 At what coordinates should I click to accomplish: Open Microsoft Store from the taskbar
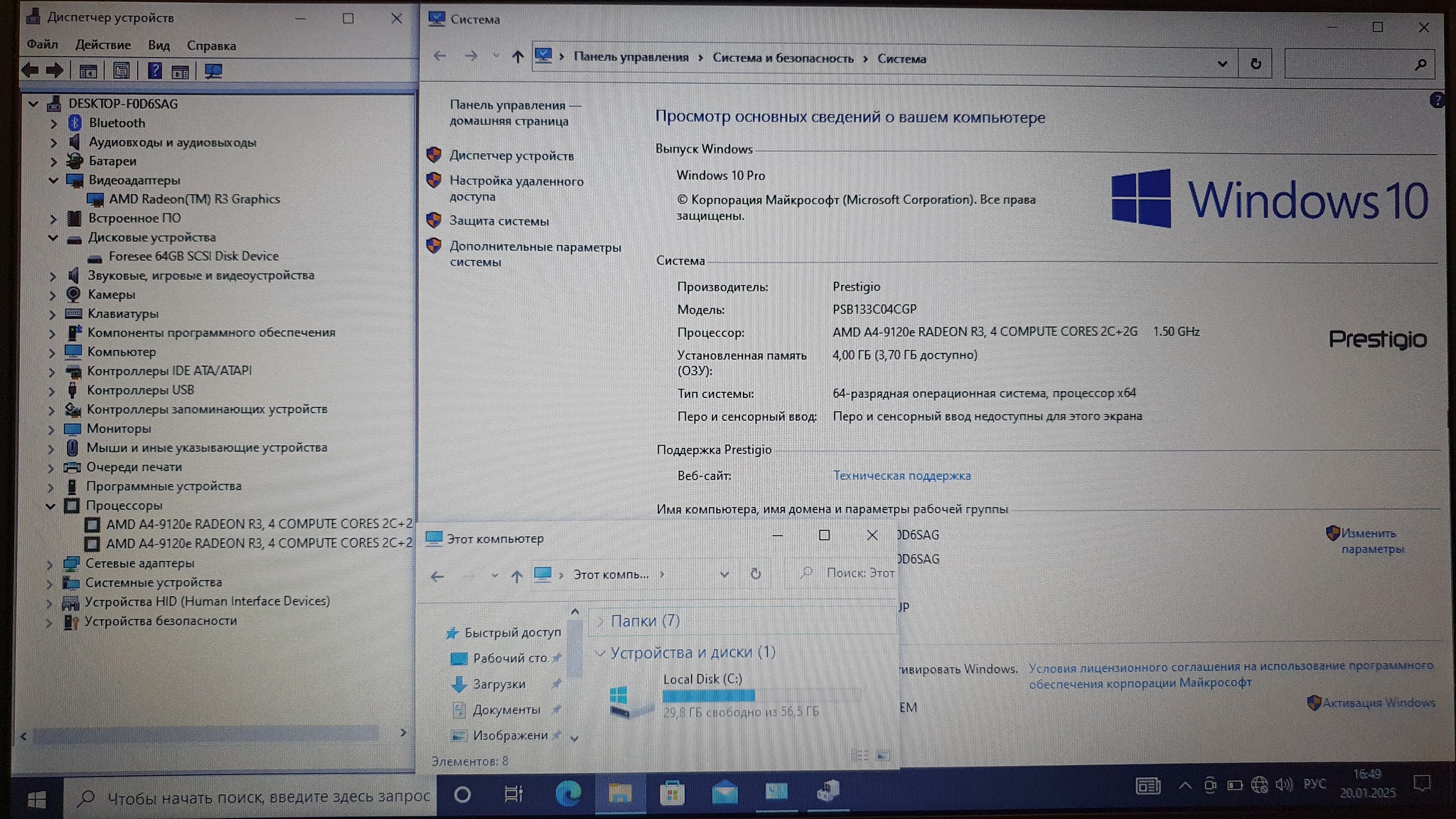[672, 792]
